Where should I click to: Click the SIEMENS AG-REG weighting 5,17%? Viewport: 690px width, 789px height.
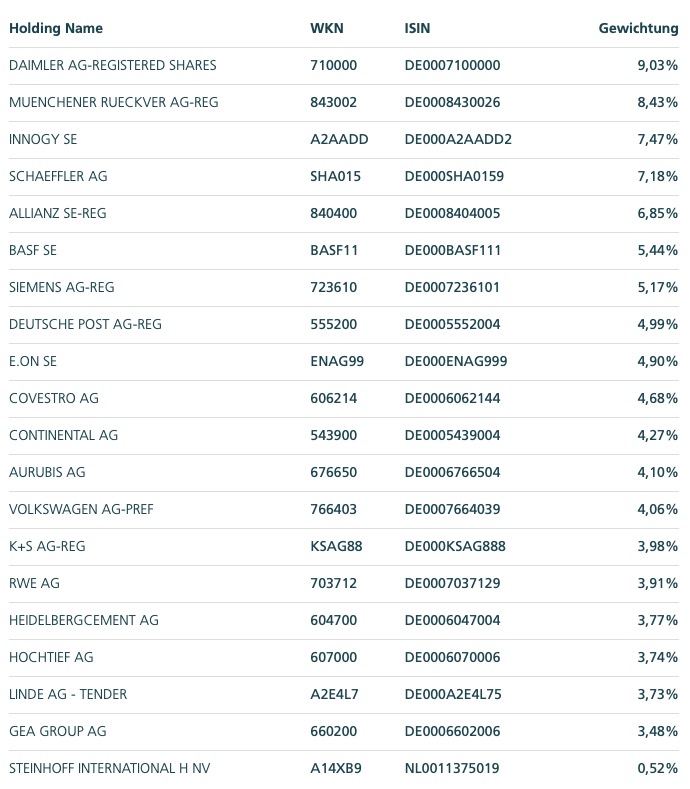tap(657, 287)
